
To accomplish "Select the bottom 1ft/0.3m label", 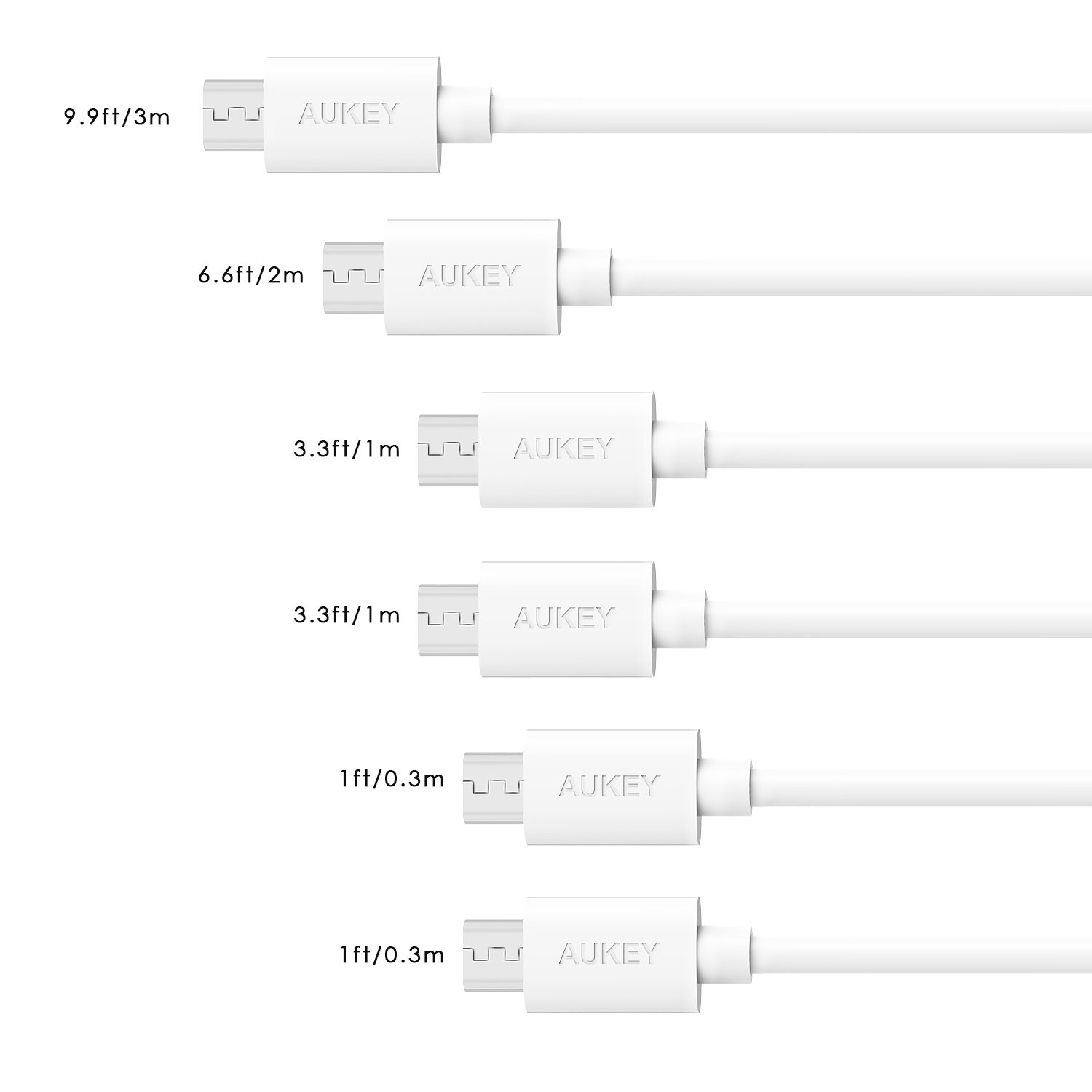I will [x=392, y=954].
